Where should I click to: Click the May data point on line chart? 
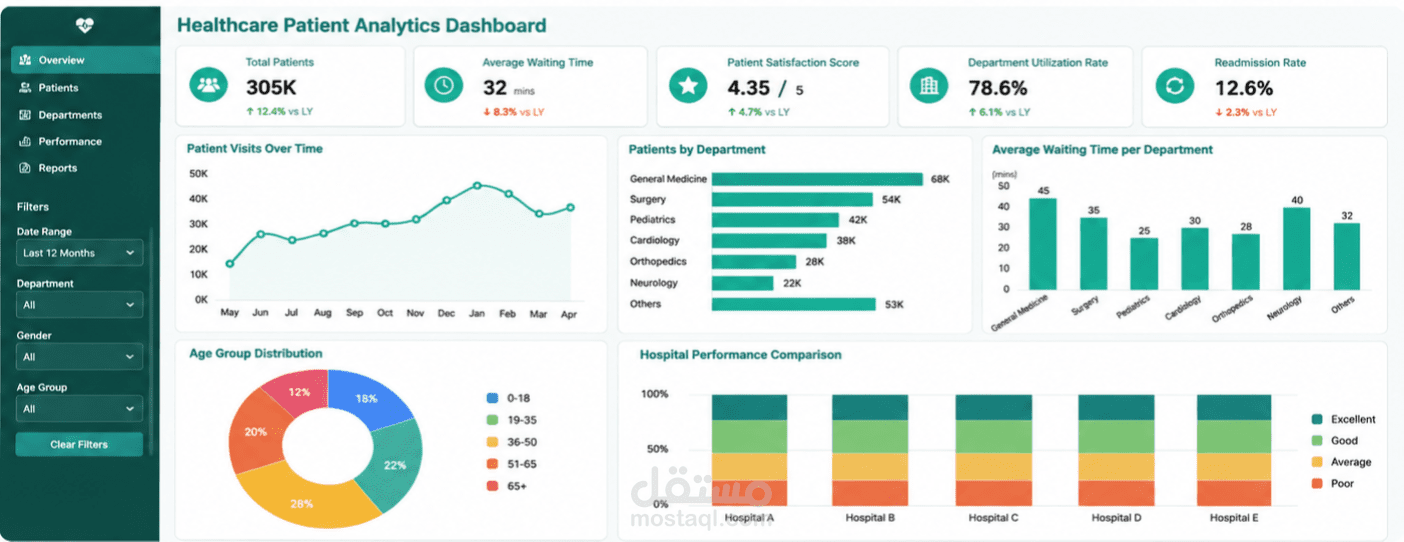[230, 264]
